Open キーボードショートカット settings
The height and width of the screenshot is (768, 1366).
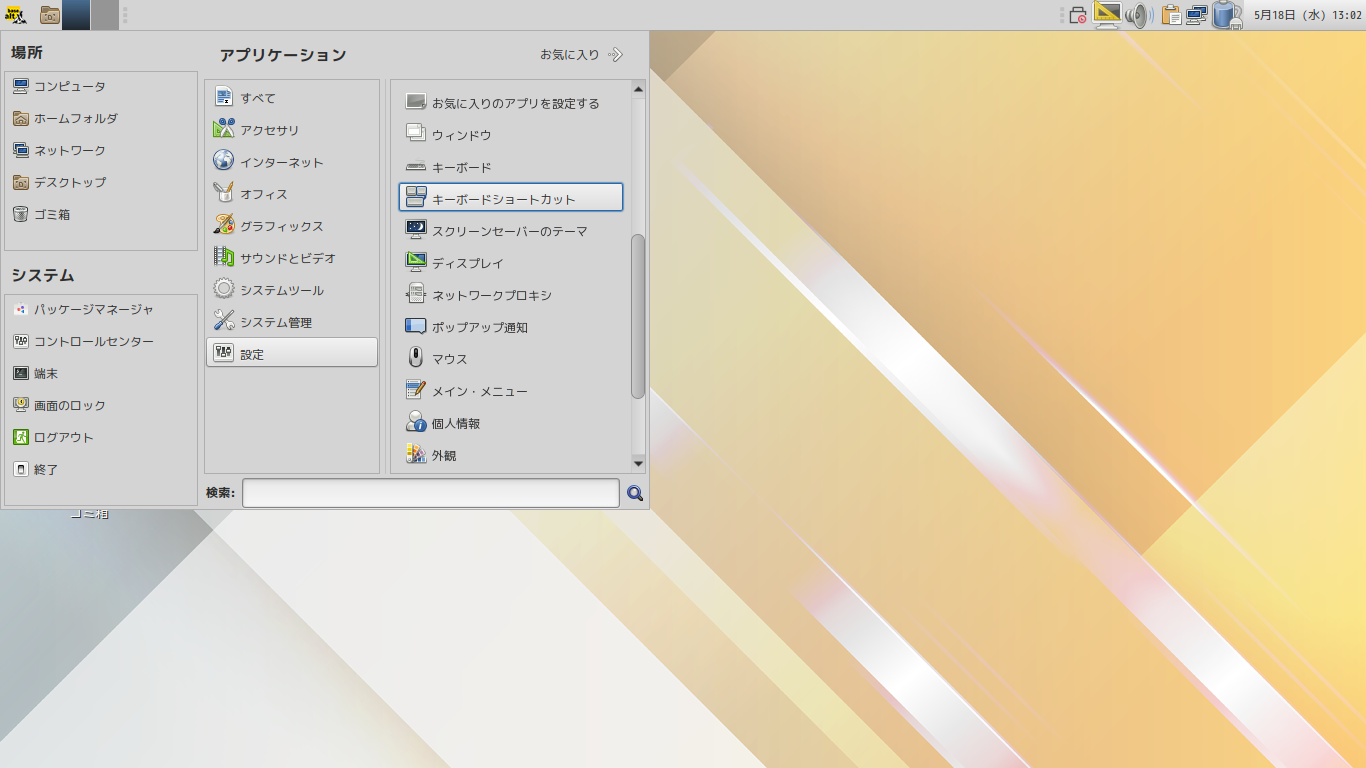pos(511,198)
